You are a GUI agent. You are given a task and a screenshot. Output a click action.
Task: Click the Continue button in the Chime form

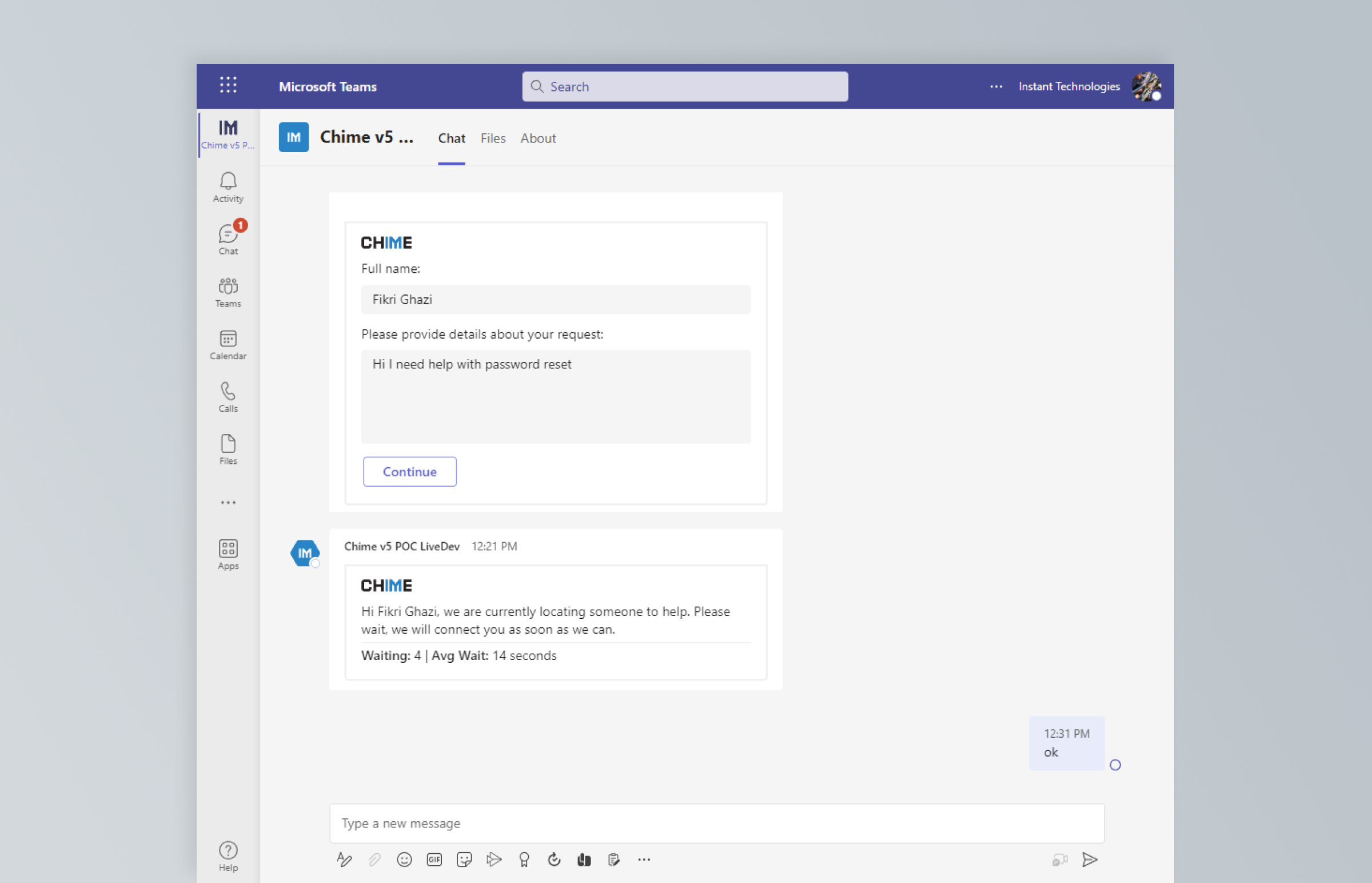pyautogui.click(x=409, y=471)
